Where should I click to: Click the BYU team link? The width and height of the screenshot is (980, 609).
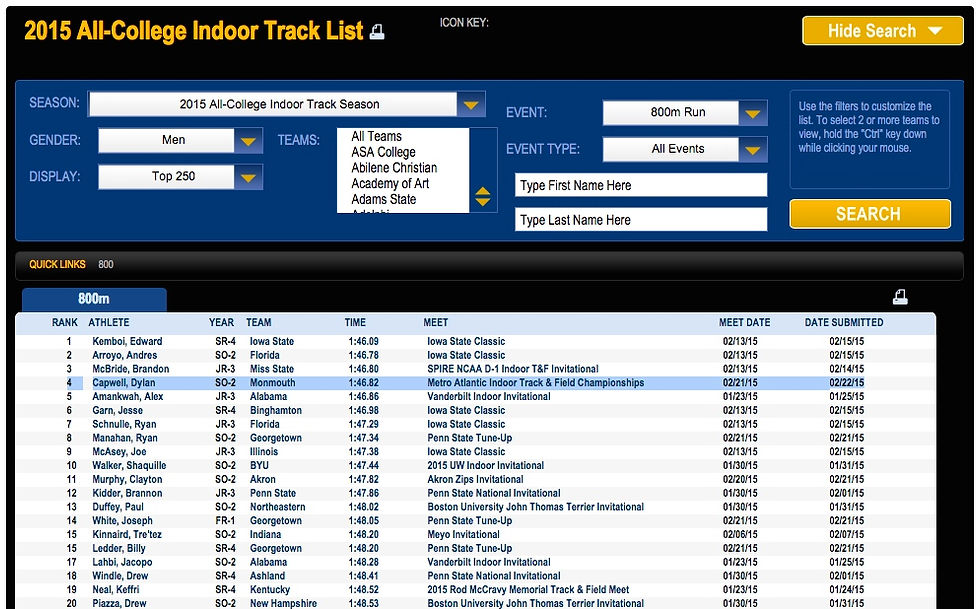tap(259, 465)
